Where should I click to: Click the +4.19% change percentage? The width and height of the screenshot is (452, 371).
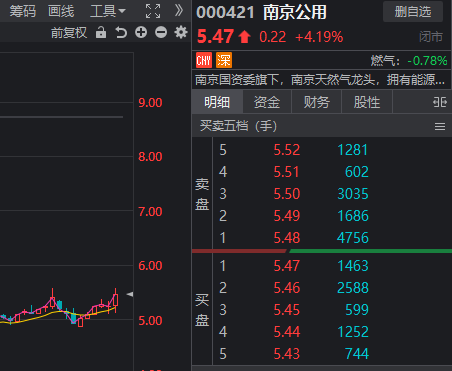(x=319, y=37)
